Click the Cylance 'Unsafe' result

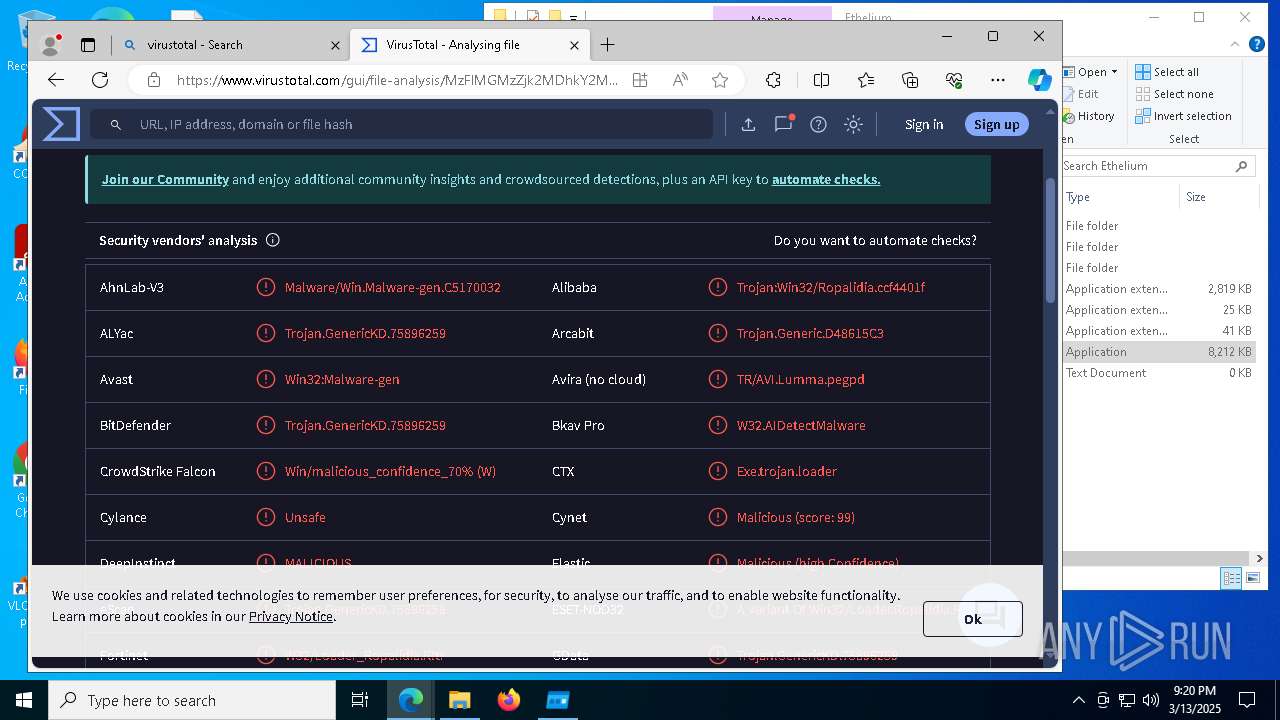(305, 517)
